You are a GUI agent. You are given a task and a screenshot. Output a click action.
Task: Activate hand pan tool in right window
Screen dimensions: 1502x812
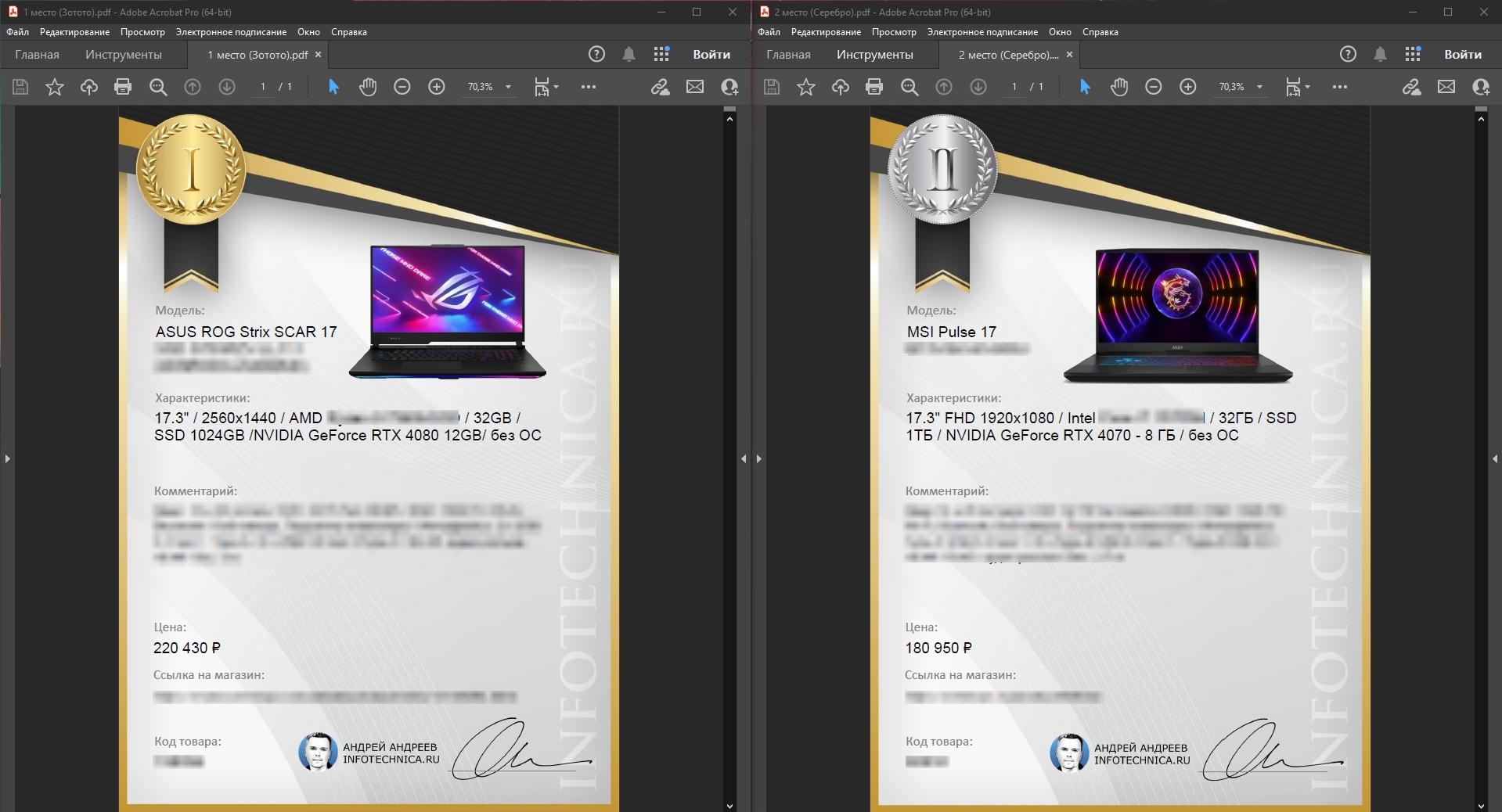point(1119,87)
